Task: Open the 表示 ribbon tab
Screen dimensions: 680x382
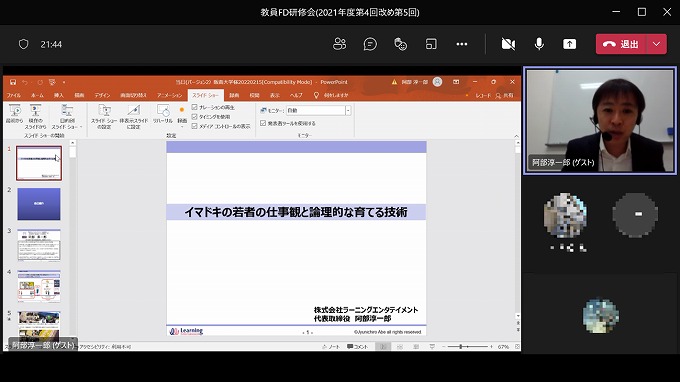Action: click(275, 95)
